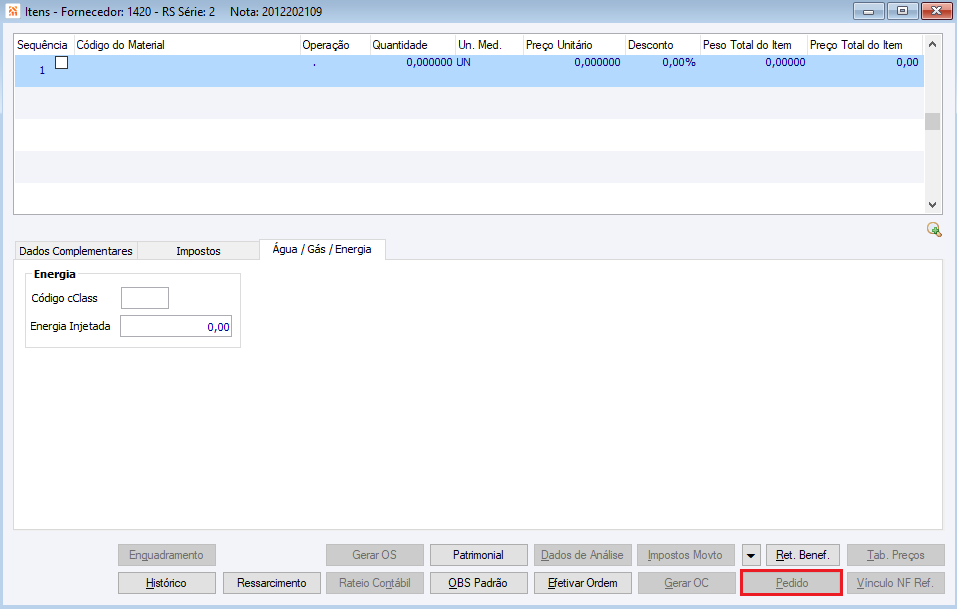Minimize the Itens window

click(869, 11)
